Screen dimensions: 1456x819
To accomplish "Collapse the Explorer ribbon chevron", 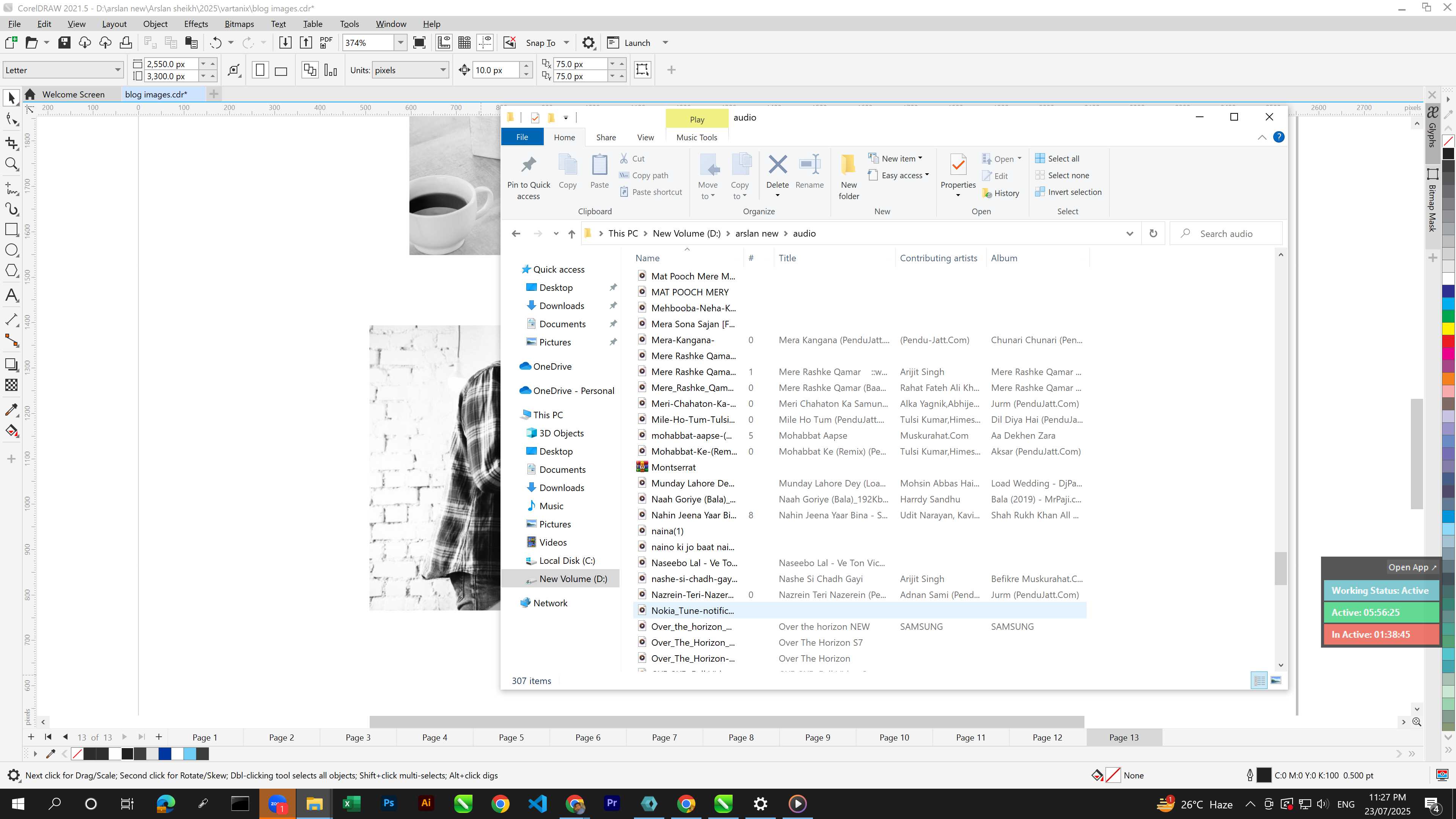I will click(1261, 137).
